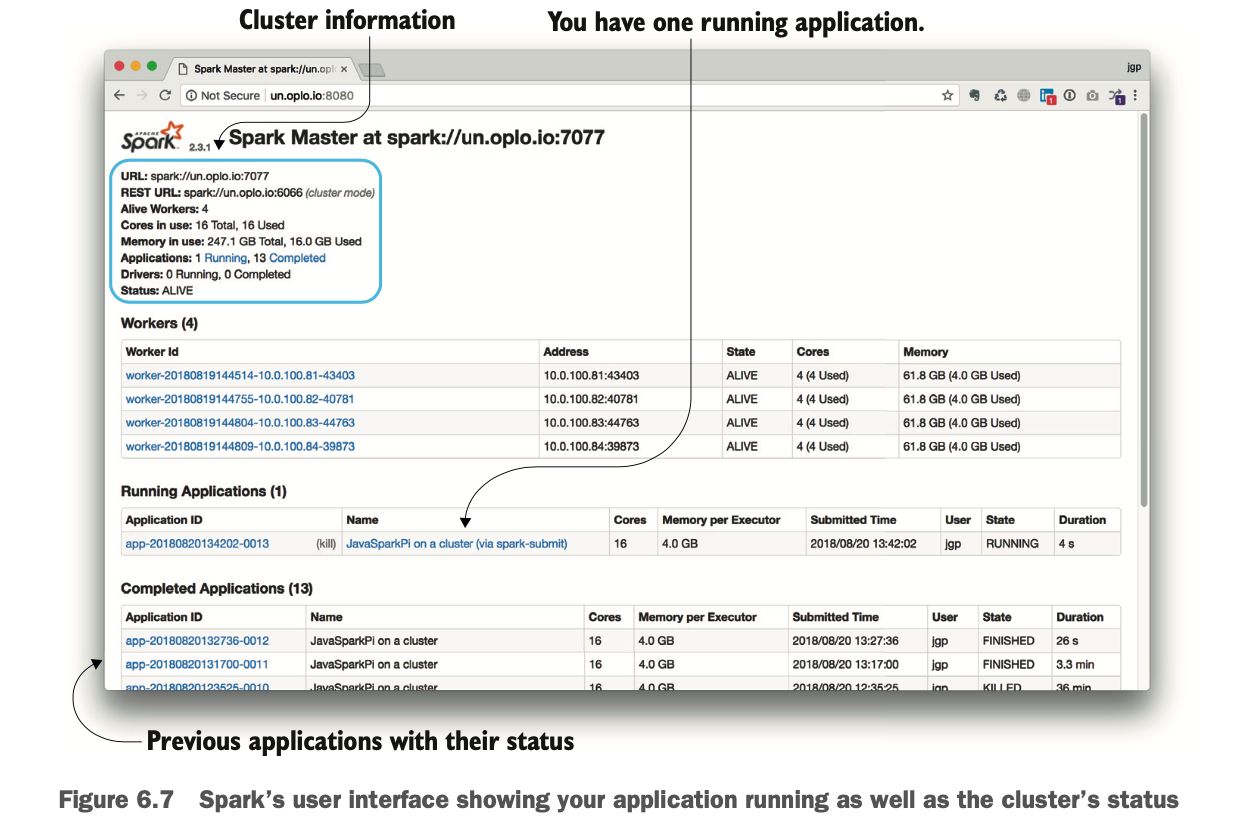Viewport: 1256px width, 826px height.
Task: Open the Chrome three-dot menu
Action: tap(1136, 95)
